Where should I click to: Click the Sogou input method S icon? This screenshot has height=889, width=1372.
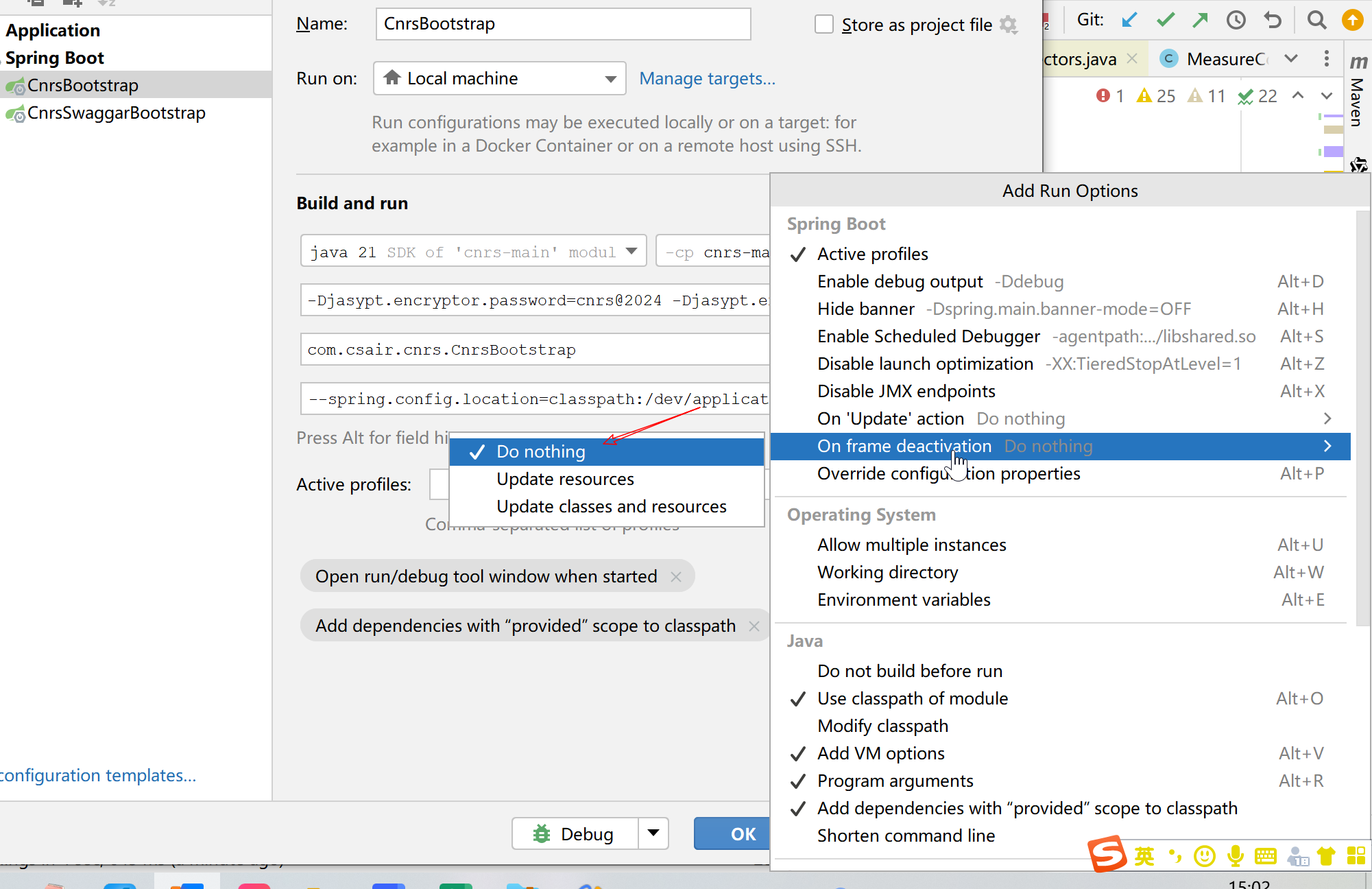click(x=1107, y=854)
